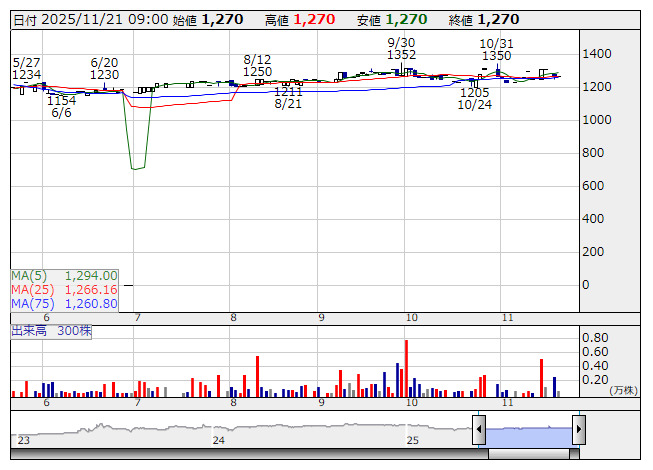The image size is (653, 470).
Task: Click the 安値 1,270 value in header
Action: click(x=406, y=19)
